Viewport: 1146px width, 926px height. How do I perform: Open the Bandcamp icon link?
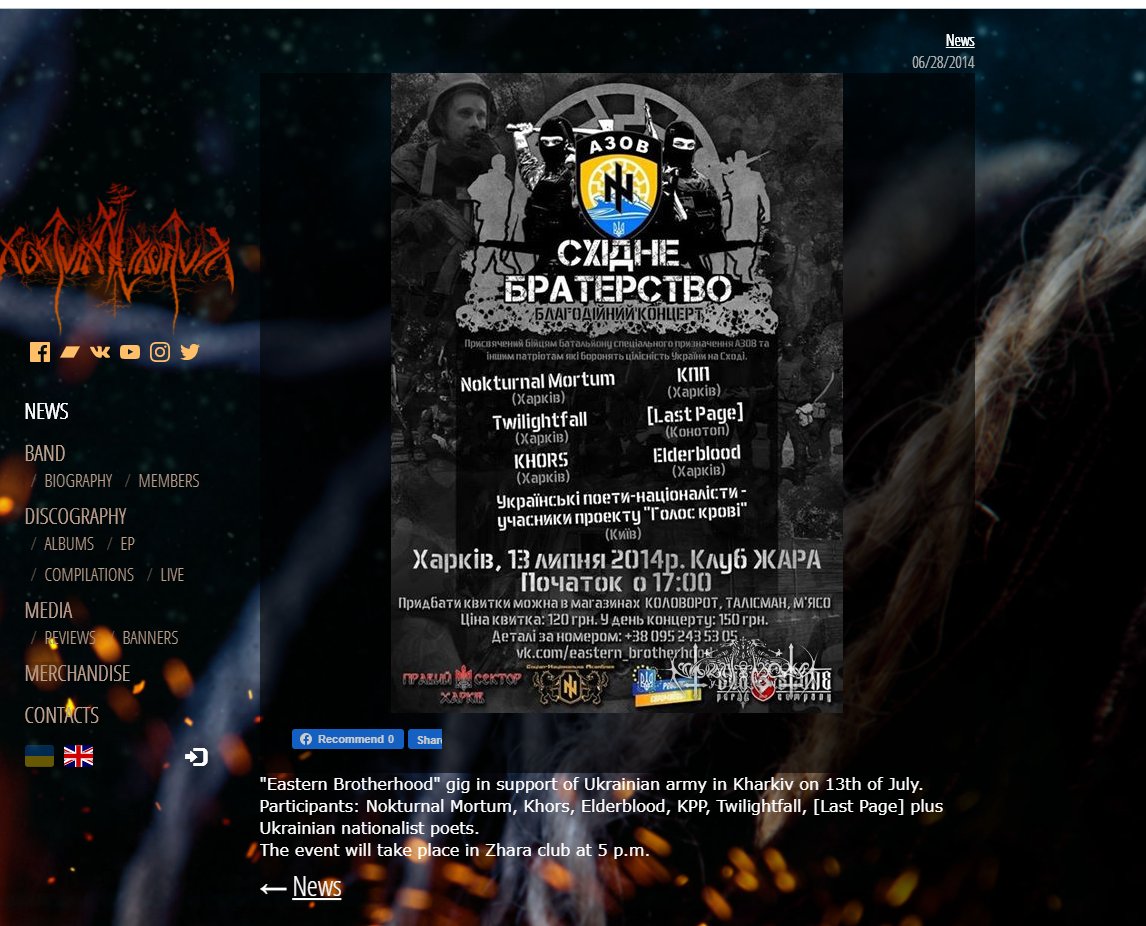pos(70,352)
